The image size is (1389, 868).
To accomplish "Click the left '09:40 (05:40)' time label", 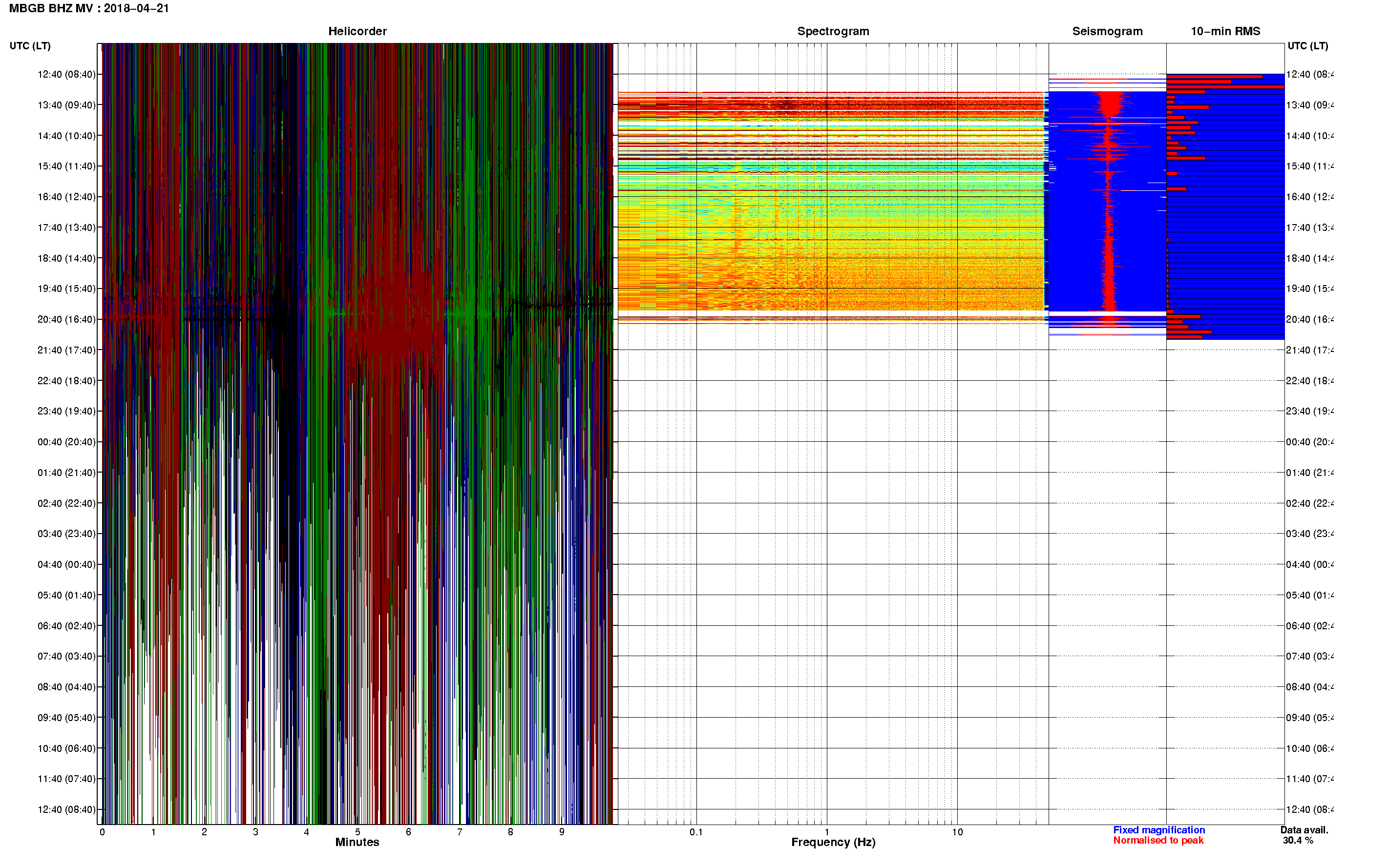I will pos(66,718).
